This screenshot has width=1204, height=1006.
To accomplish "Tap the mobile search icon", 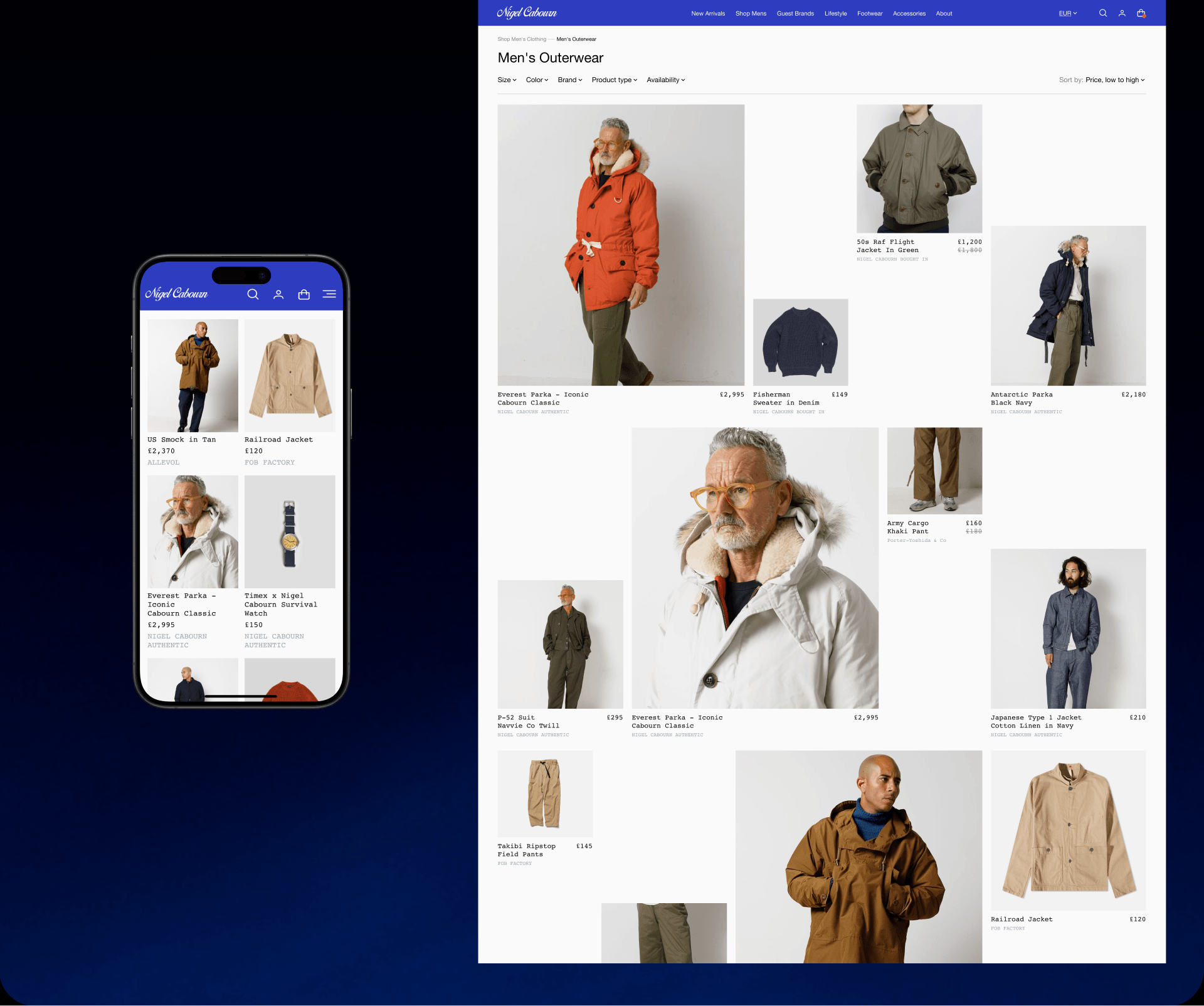I will tap(253, 294).
